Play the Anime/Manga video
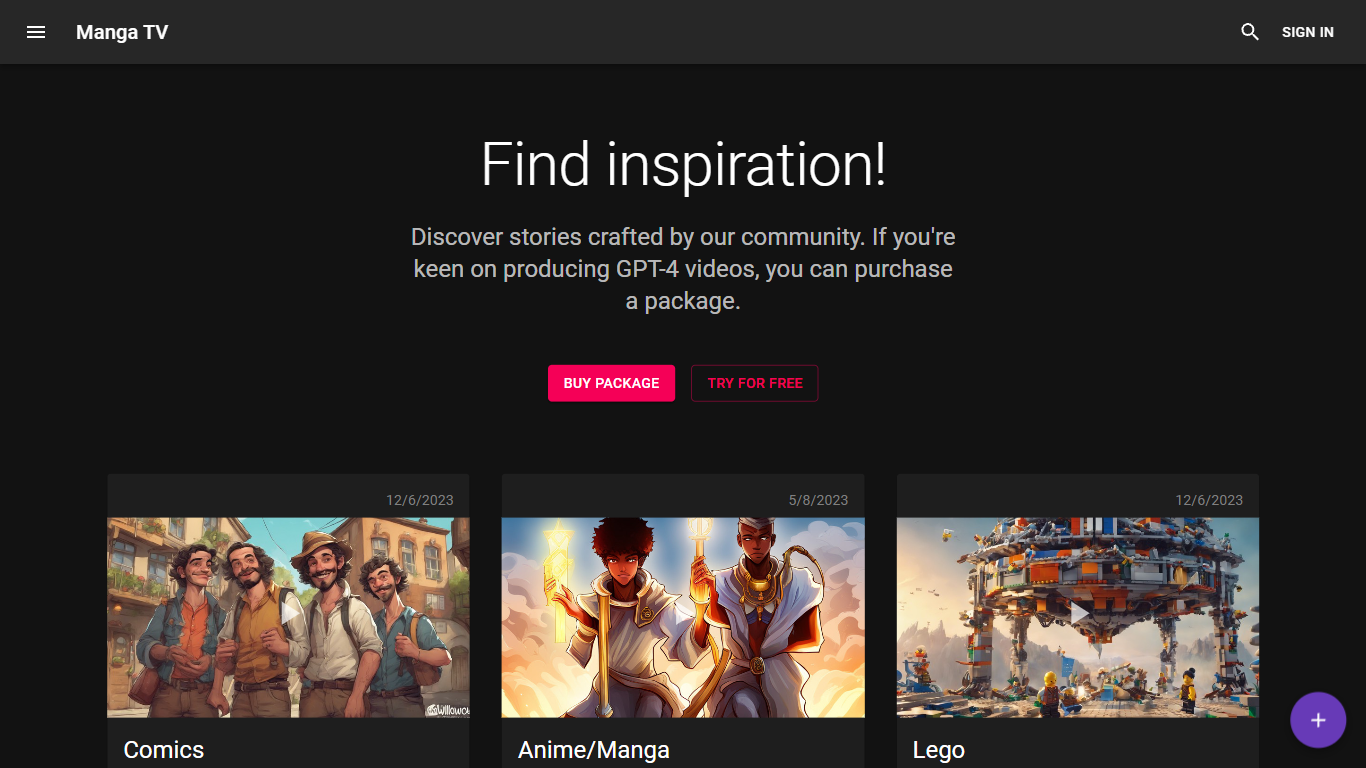The image size is (1366, 768). (x=683, y=612)
